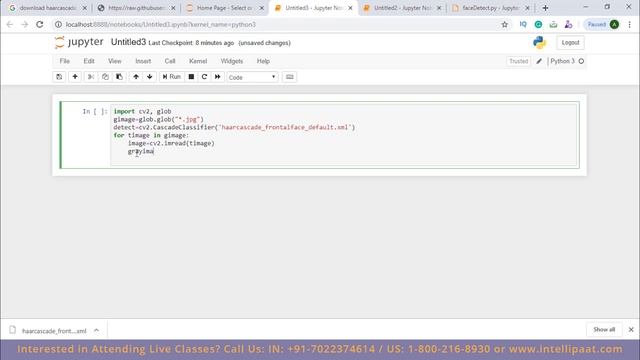Click the haarcascade XML filename string in code
640x360 pixels.
pos(285,127)
